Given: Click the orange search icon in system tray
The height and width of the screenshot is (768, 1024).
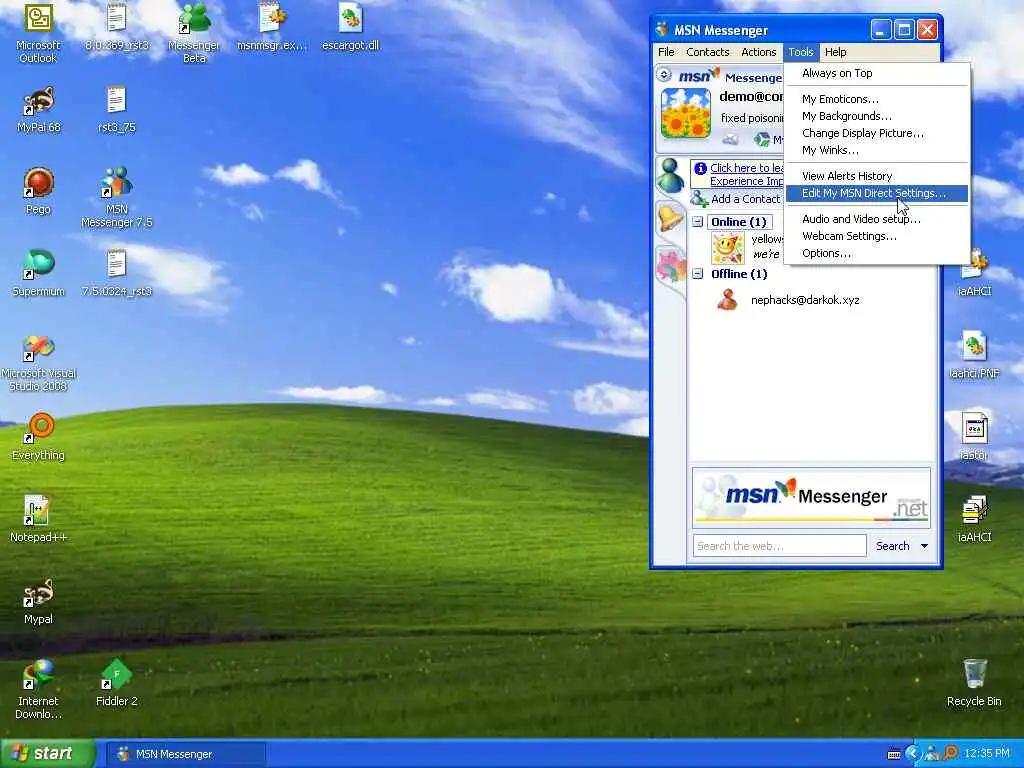Looking at the screenshot, I should 951,754.
